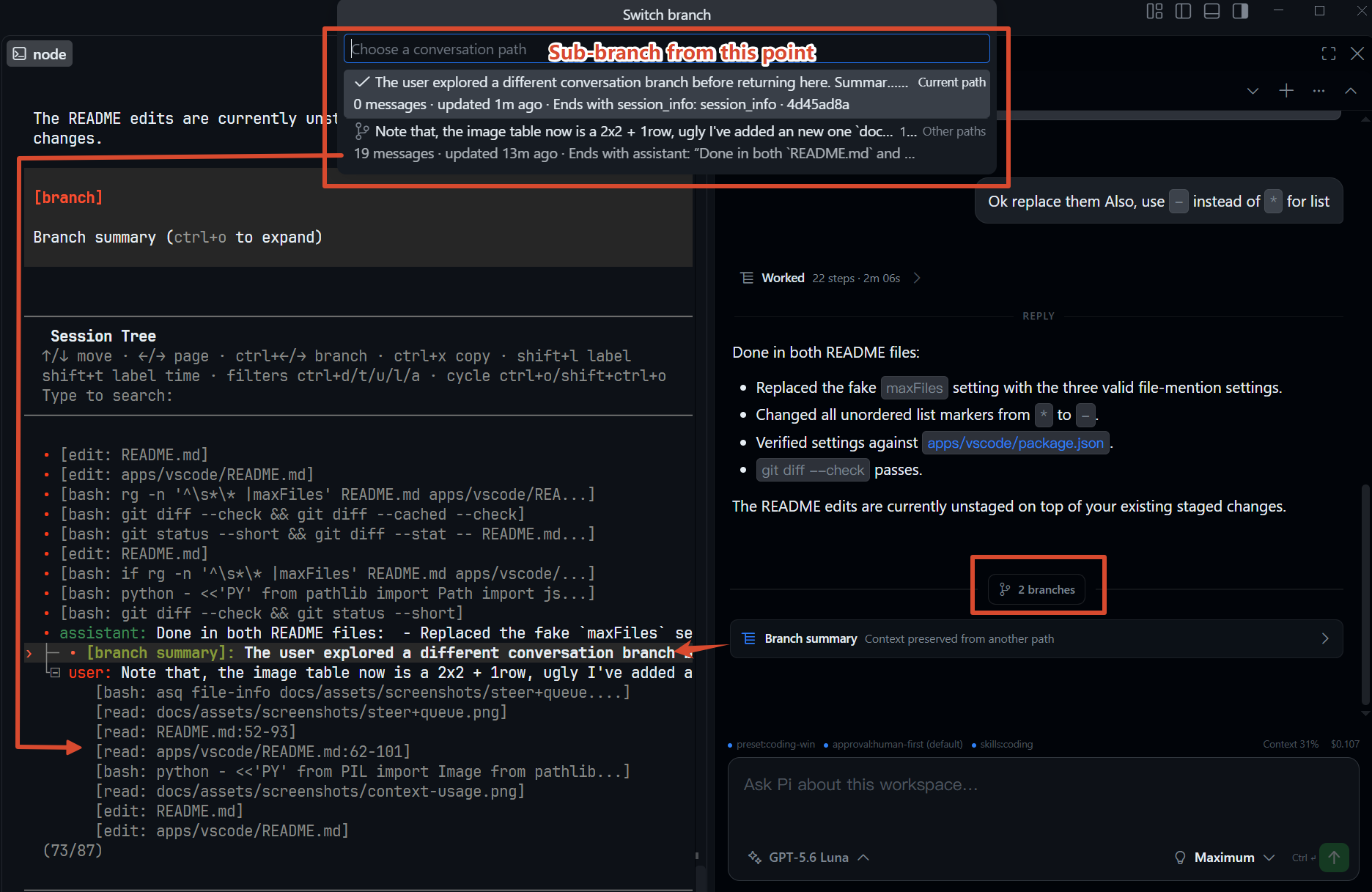Click the checkmark on the current path row
The width and height of the screenshot is (1372, 892).
[x=361, y=82]
